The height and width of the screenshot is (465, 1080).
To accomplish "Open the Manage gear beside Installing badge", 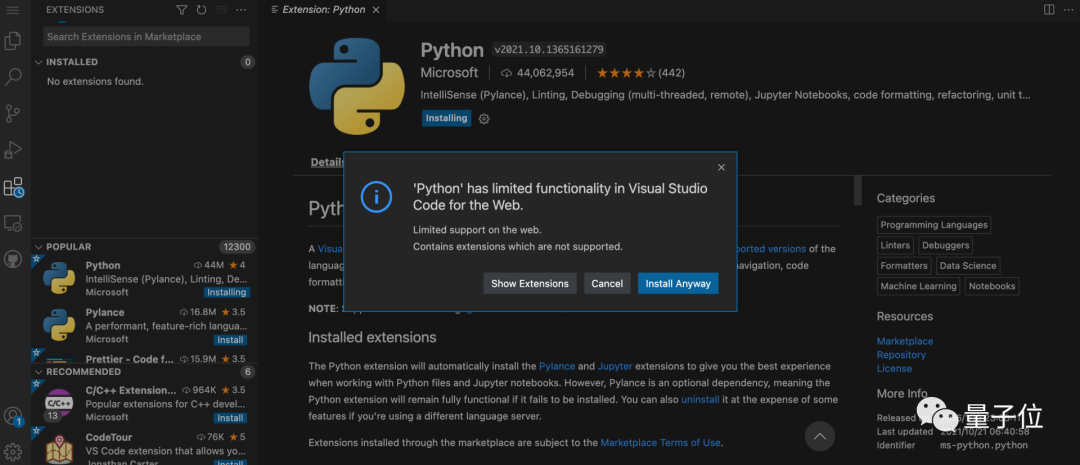I will pyautogui.click(x=484, y=118).
